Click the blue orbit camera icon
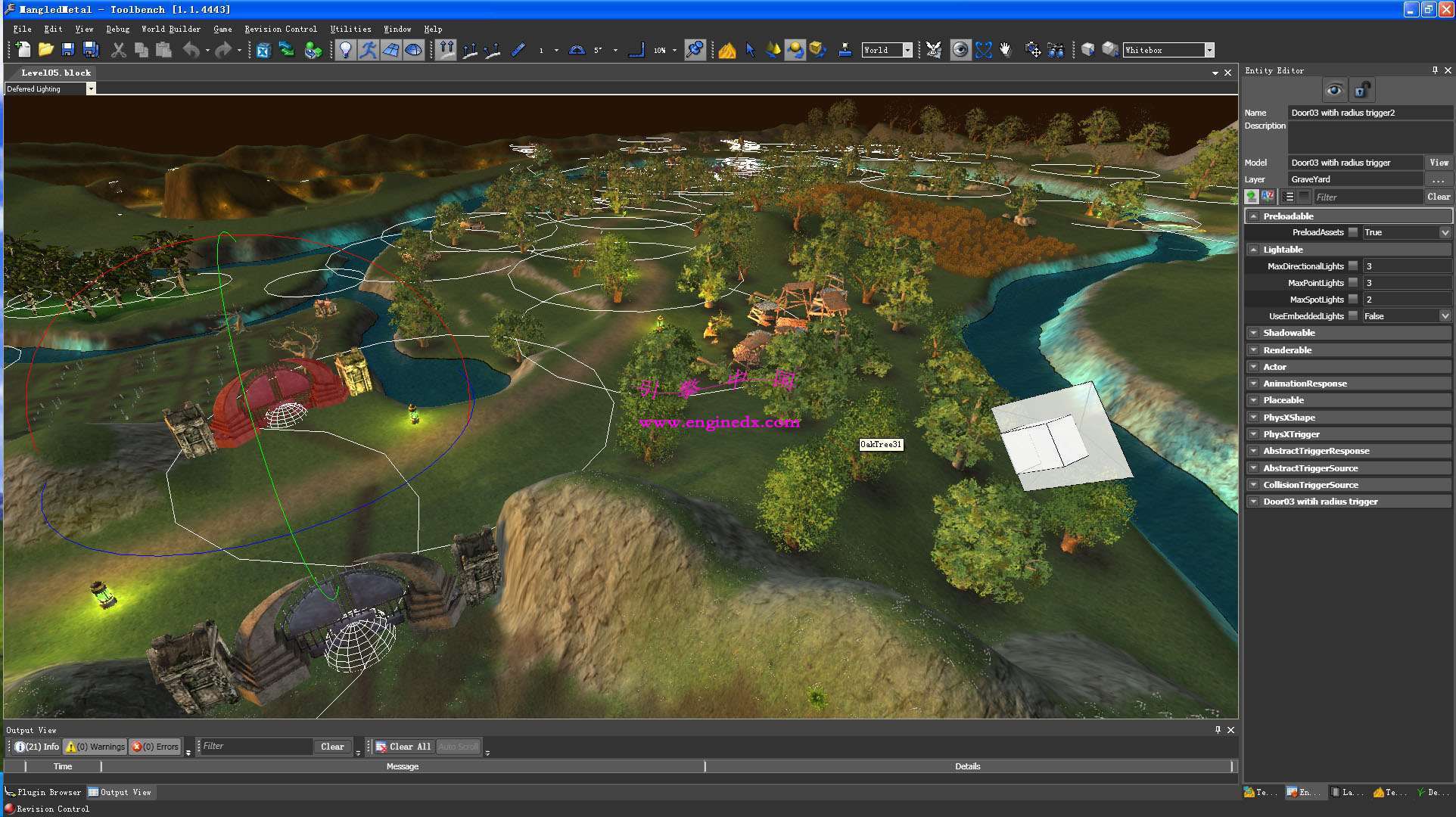 (x=983, y=50)
